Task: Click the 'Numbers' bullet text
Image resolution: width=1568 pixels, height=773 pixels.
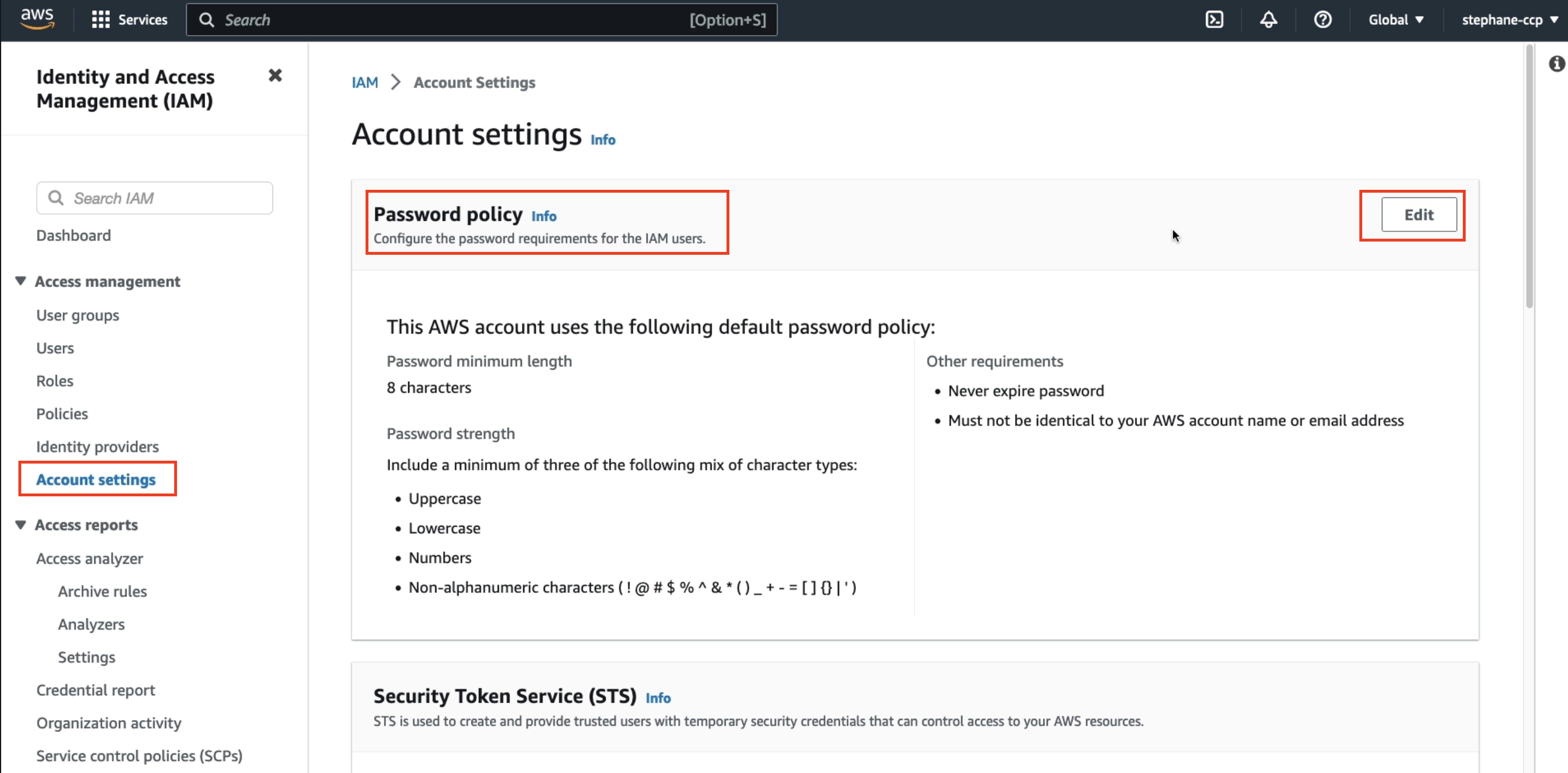Action: (x=440, y=557)
